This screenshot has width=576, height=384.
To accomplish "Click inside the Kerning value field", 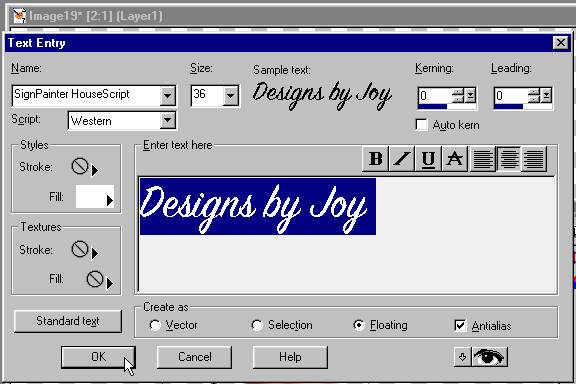I will click(x=434, y=96).
